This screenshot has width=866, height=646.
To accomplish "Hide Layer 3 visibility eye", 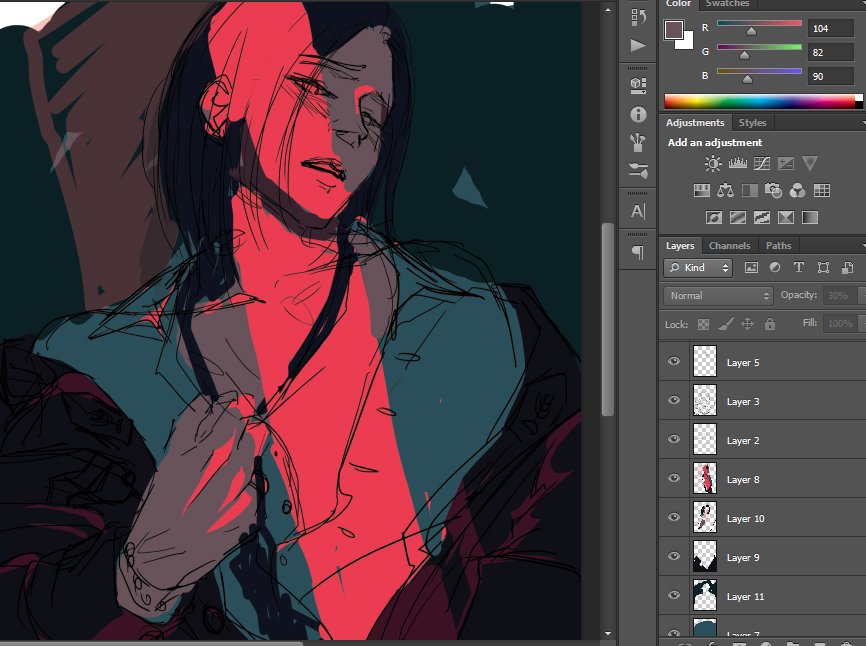I will point(674,400).
